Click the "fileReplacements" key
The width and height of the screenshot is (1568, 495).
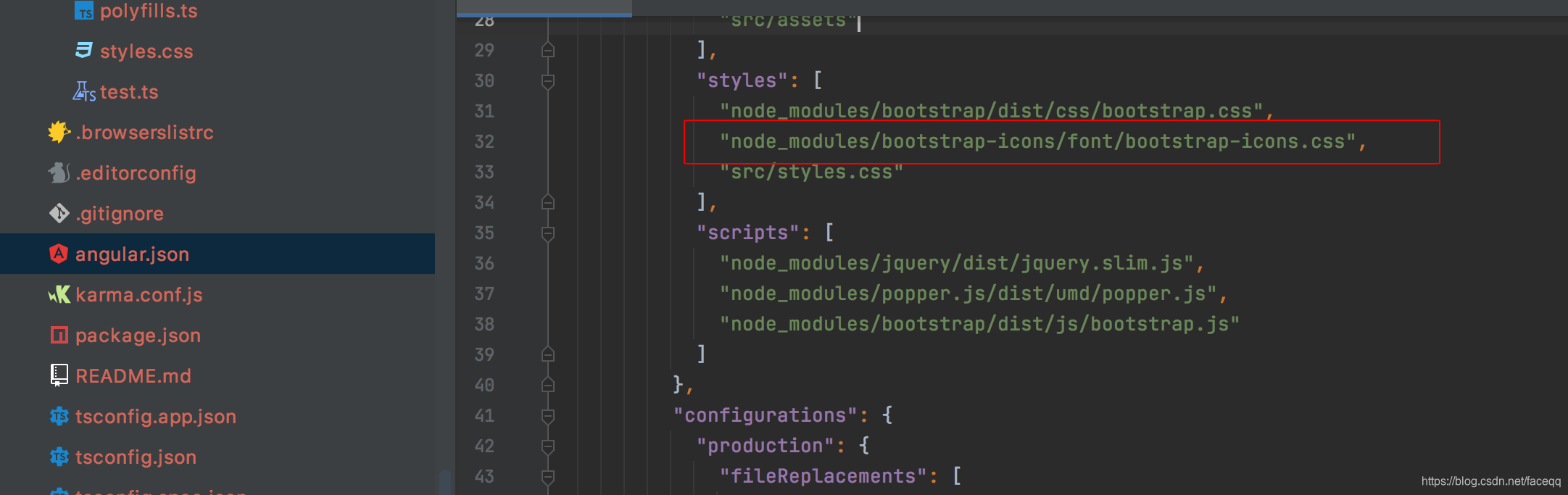coord(823,476)
